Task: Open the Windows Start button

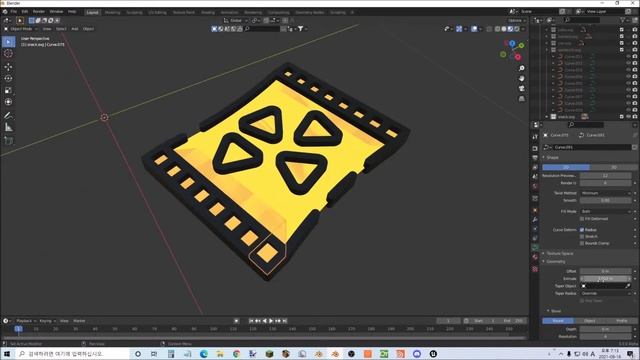Action: [7, 354]
